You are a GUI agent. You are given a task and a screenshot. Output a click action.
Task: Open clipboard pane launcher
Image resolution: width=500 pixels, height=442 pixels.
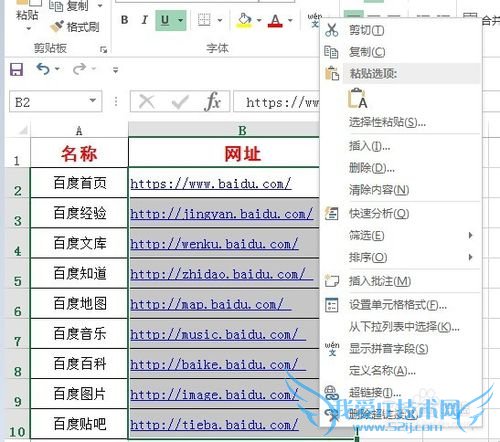click(104, 49)
